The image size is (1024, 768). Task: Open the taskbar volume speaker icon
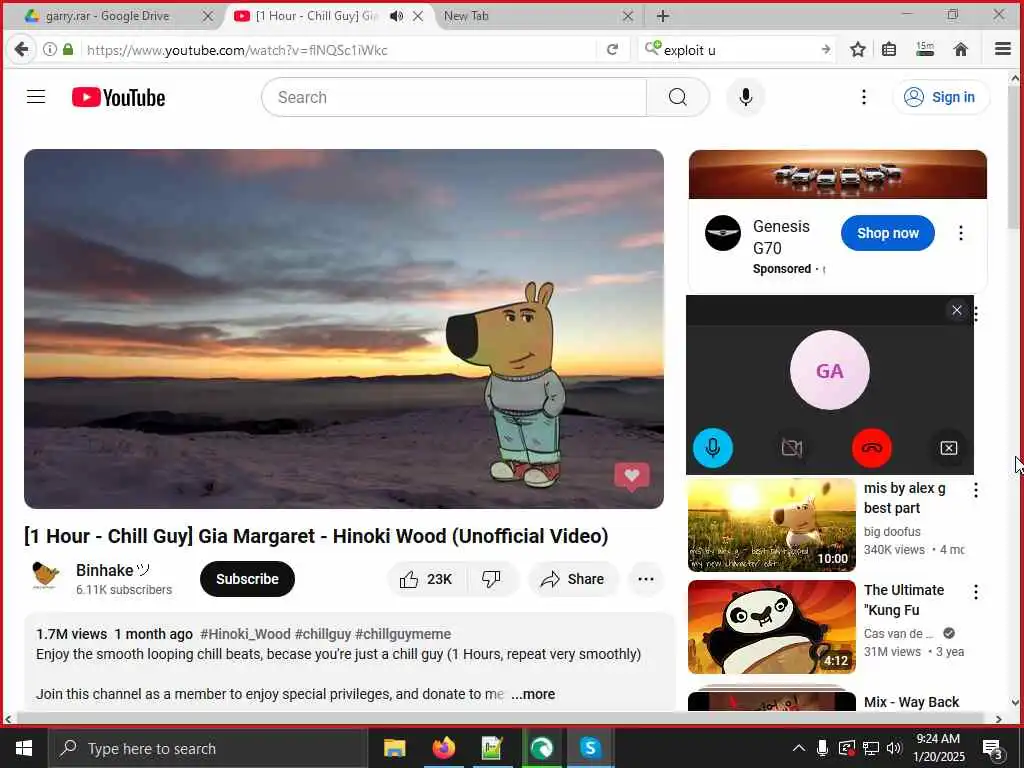894,748
